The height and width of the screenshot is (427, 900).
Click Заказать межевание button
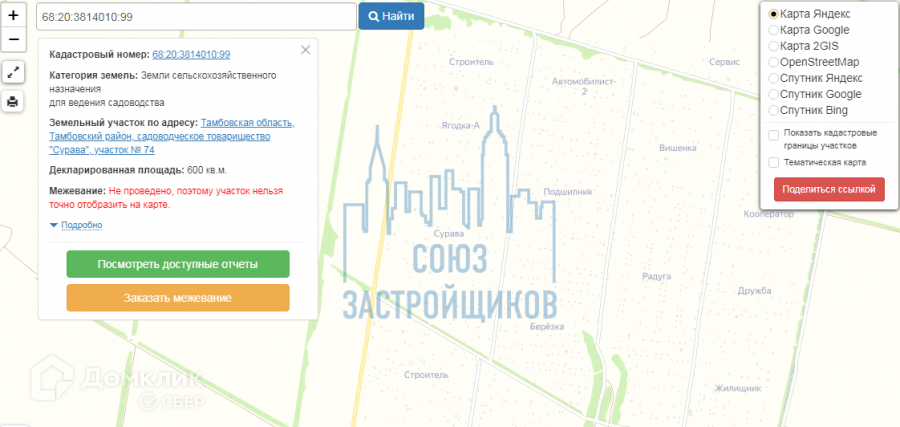178,298
